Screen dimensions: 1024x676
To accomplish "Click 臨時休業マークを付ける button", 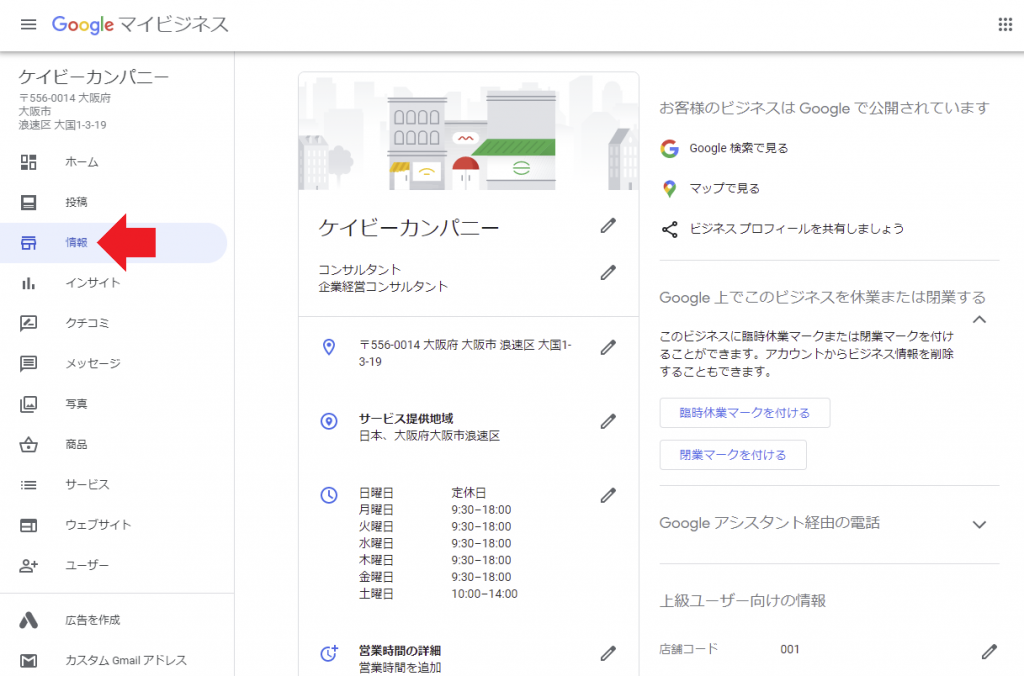I will point(744,413).
